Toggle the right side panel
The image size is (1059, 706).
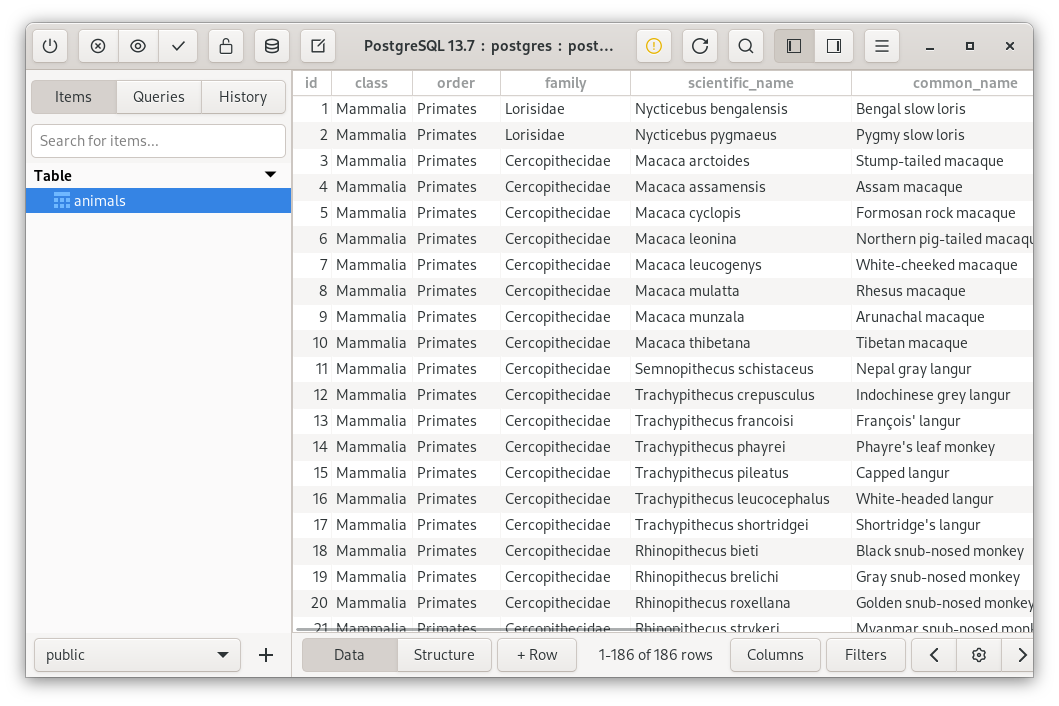836,46
